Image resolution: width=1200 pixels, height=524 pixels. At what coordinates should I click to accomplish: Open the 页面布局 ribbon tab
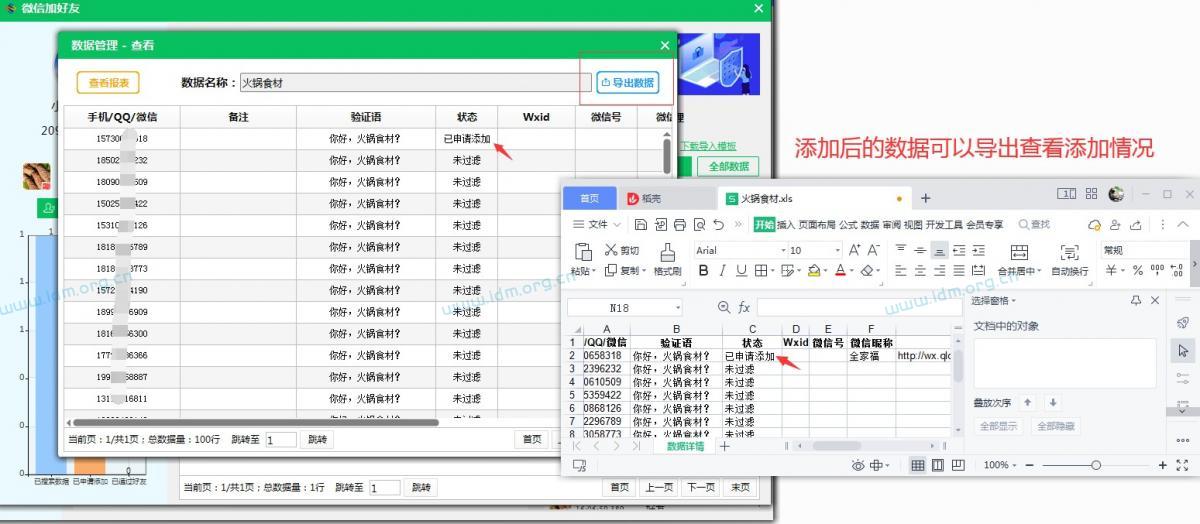tap(817, 224)
